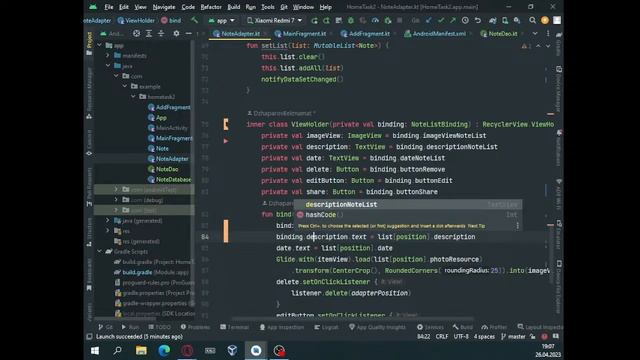Open the Xiaomi Redmi 7 device dropdown
This screenshot has width=640, height=360.
pyautogui.click(x=274, y=20)
